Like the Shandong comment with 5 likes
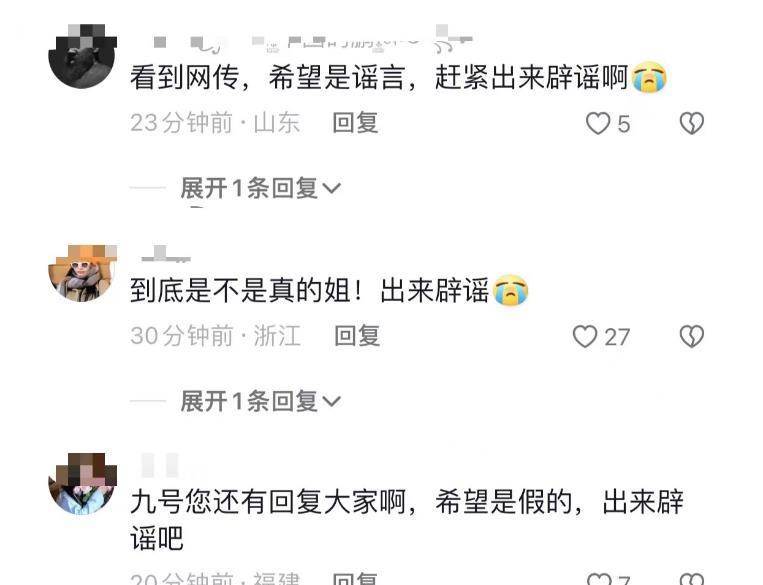Screen dimensions: 763x585 598,123
